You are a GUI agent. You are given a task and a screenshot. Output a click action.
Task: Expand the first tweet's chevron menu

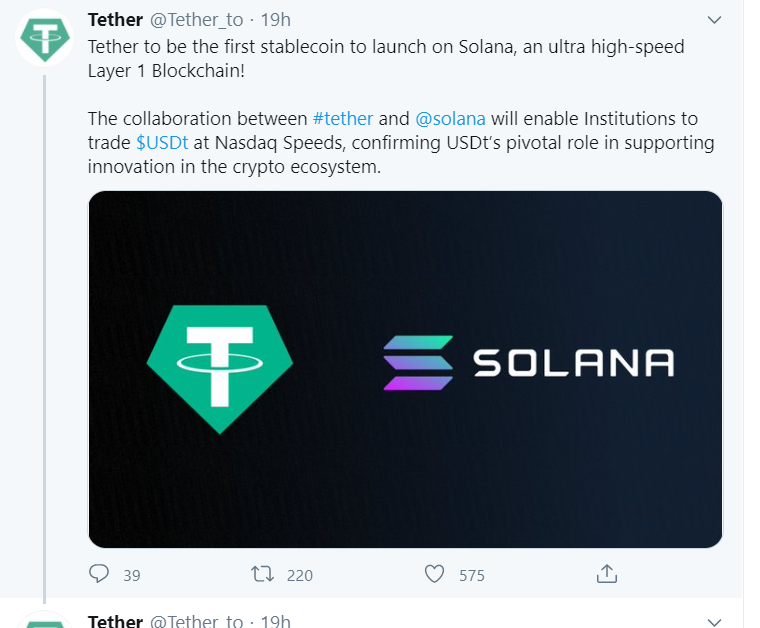714,20
